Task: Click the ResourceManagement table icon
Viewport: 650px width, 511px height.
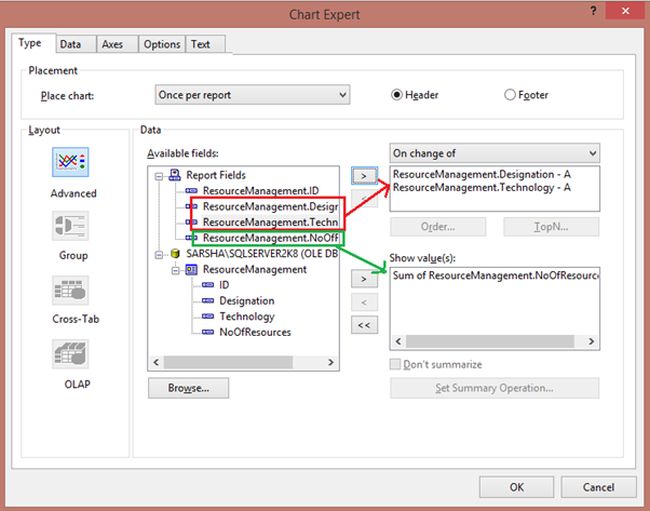Action: tap(191, 269)
